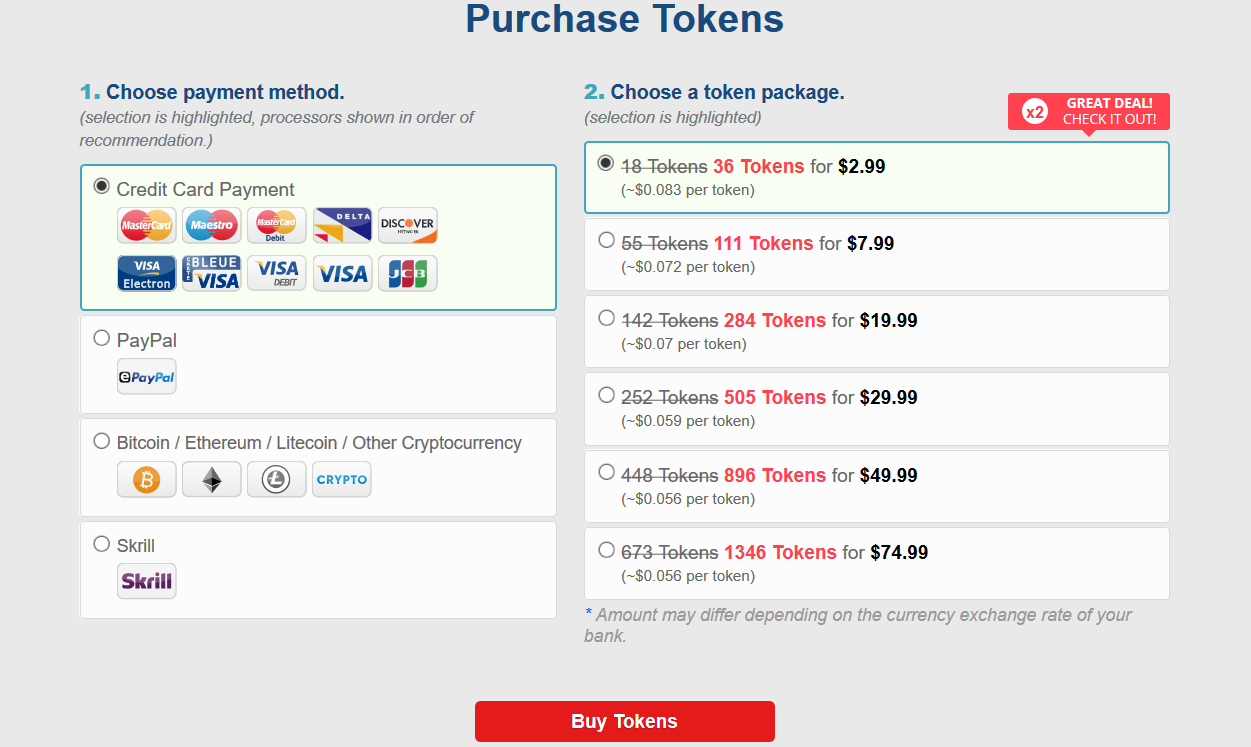The width and height of the screenshot is (1251, 747).
Task: Select the 896 Tokens for $49.99 row
Action: tap(877, 486)
